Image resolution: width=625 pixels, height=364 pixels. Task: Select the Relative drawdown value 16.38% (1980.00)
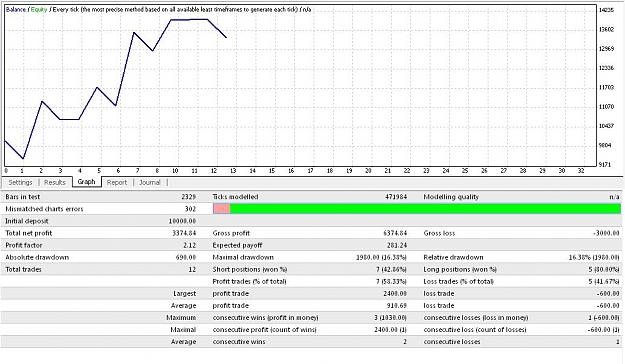coord(594,257)
